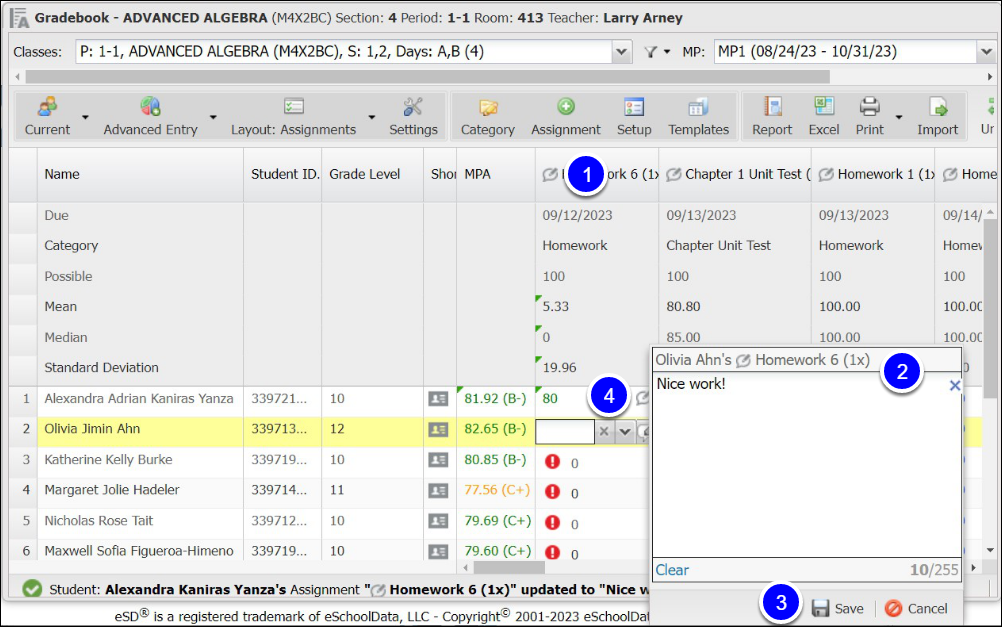Open the Report tool
The width and height of the screenshot is (1002, 627).
772,116
